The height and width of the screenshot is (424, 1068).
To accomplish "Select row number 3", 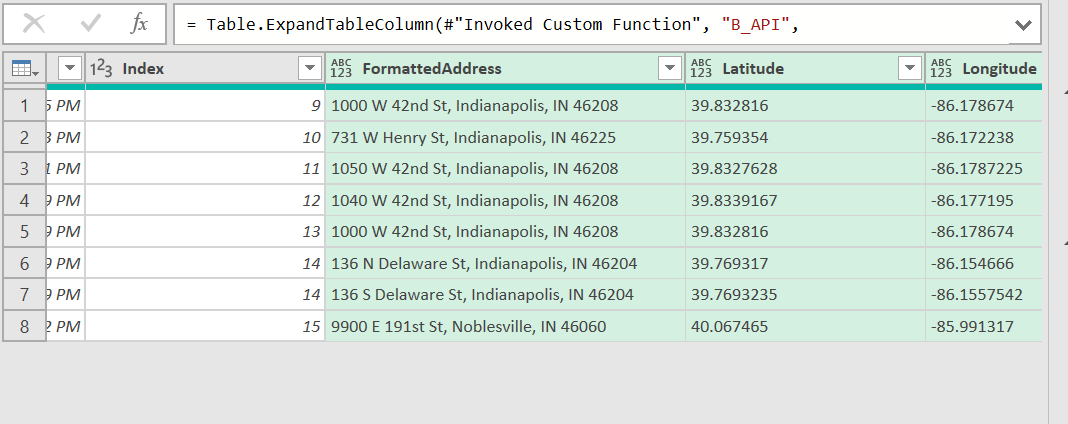I will tap(25, 168).
